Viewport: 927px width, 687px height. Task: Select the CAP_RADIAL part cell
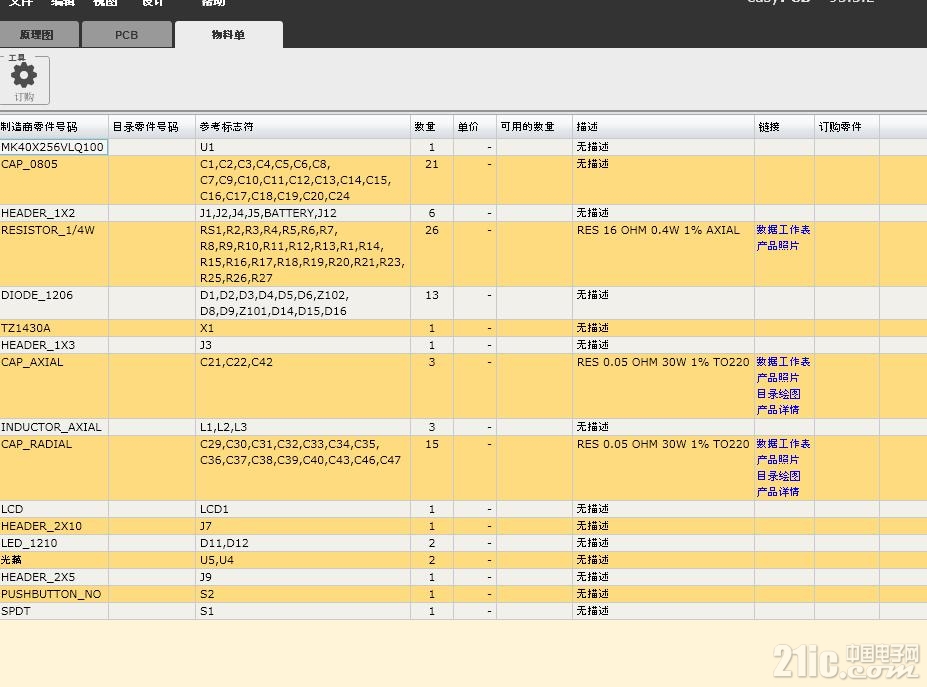54,468
